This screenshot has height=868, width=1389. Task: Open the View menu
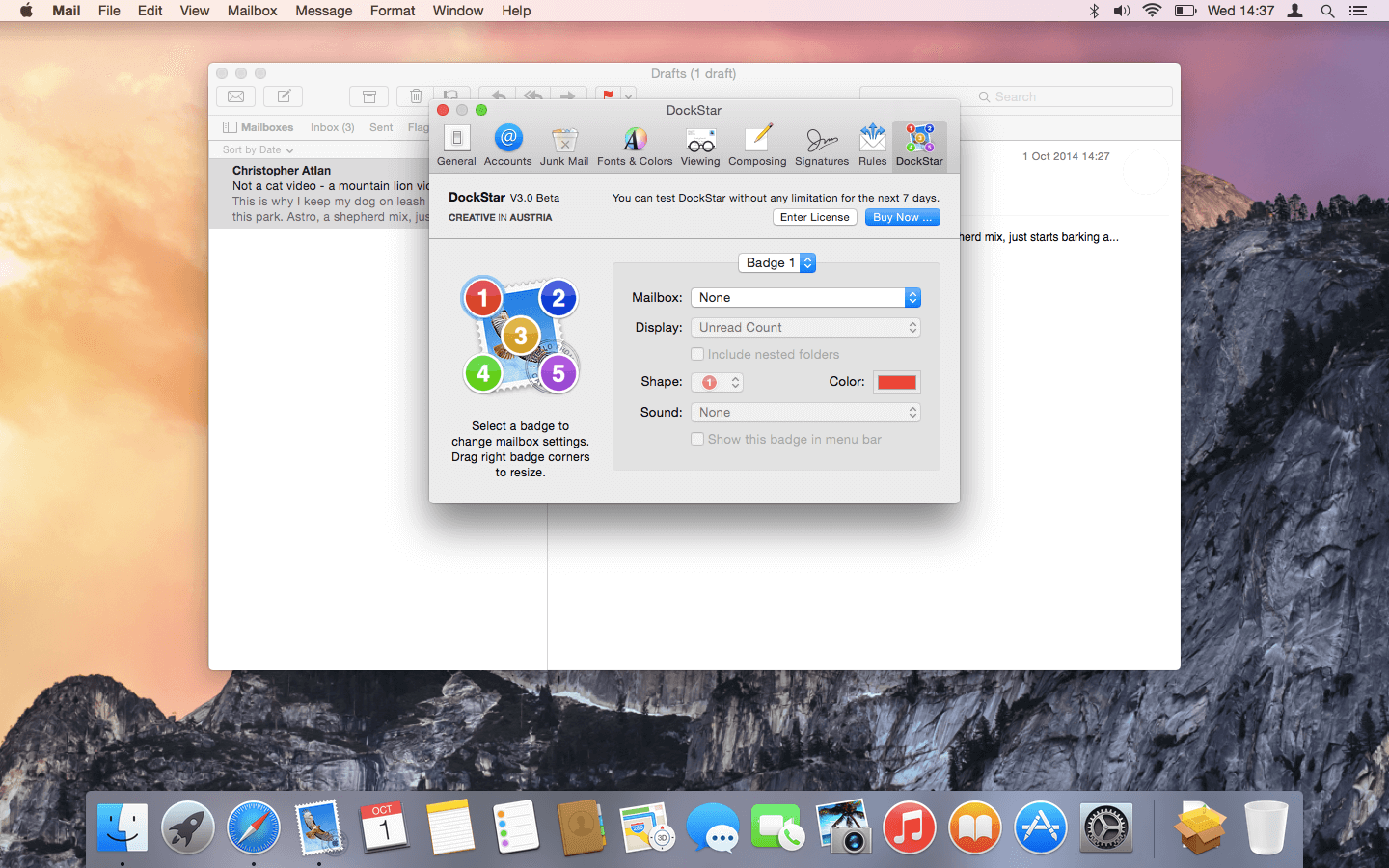tap(194, 11)
